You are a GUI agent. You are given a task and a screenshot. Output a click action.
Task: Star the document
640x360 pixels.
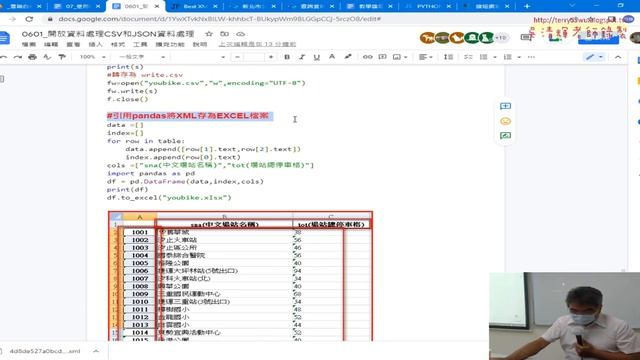(209, 34)
